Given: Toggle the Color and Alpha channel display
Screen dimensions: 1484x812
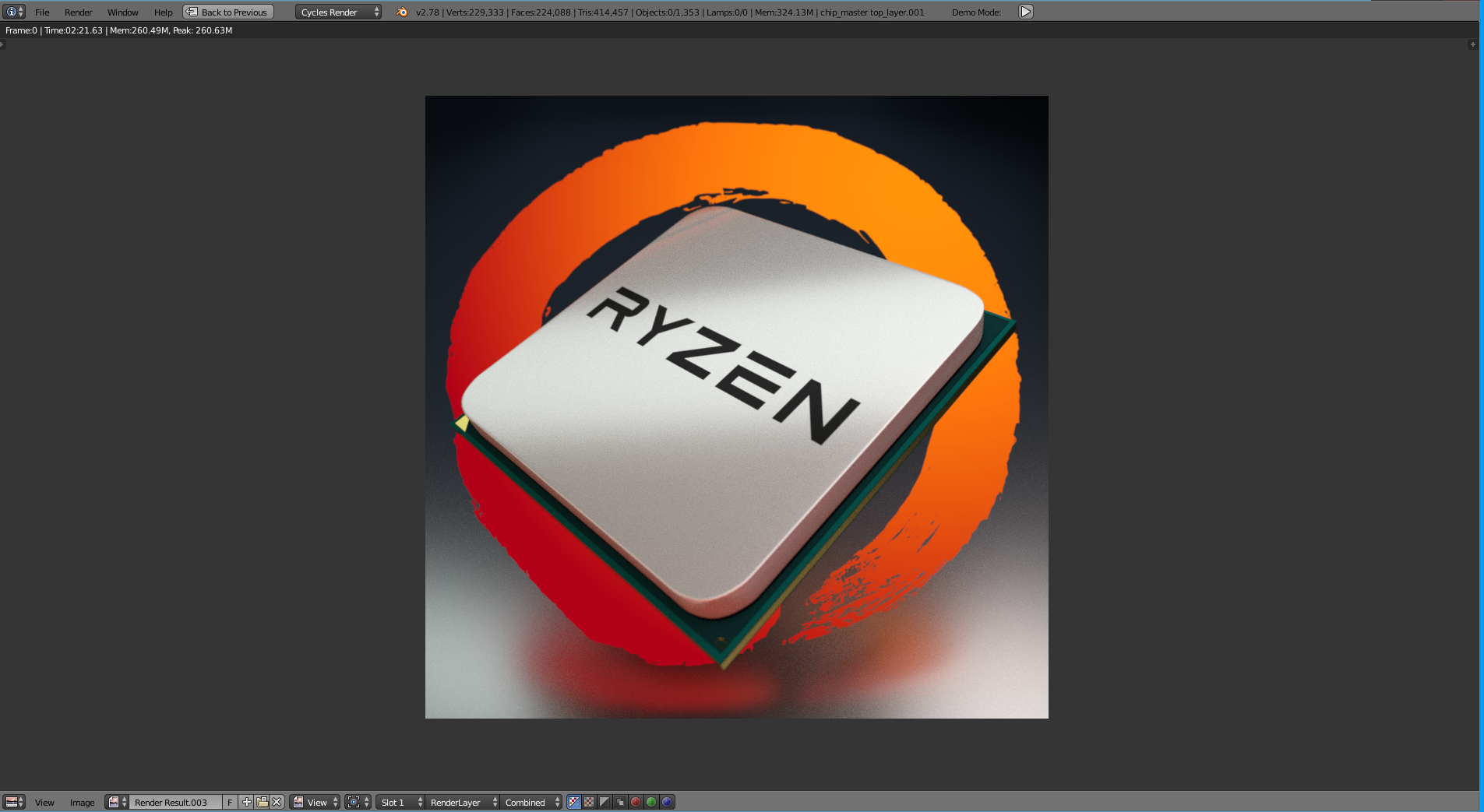Looking at the screenshot, I should tap(574, 802).
